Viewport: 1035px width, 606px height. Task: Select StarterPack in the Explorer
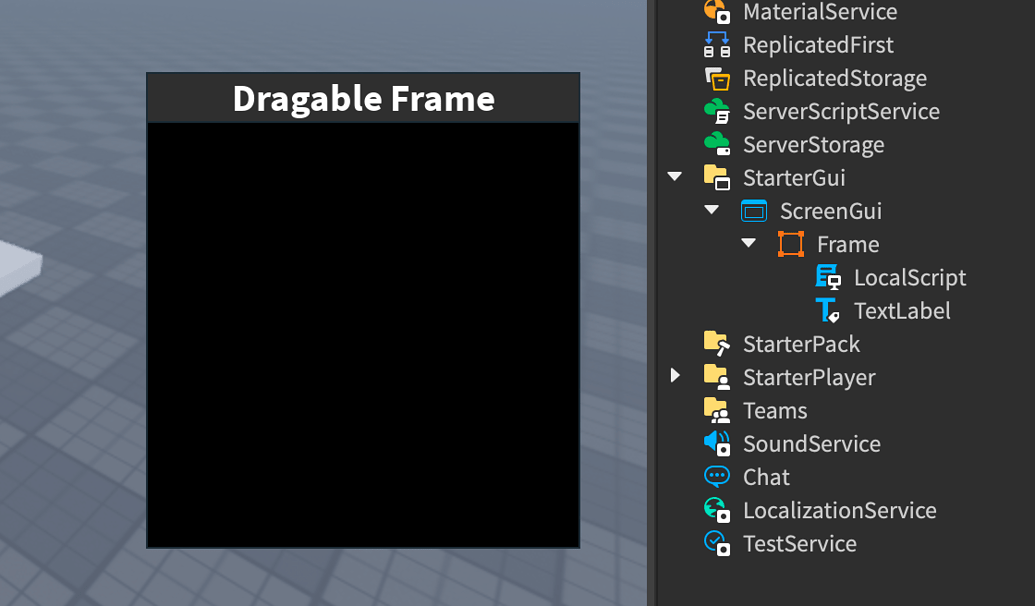point(801,344)
